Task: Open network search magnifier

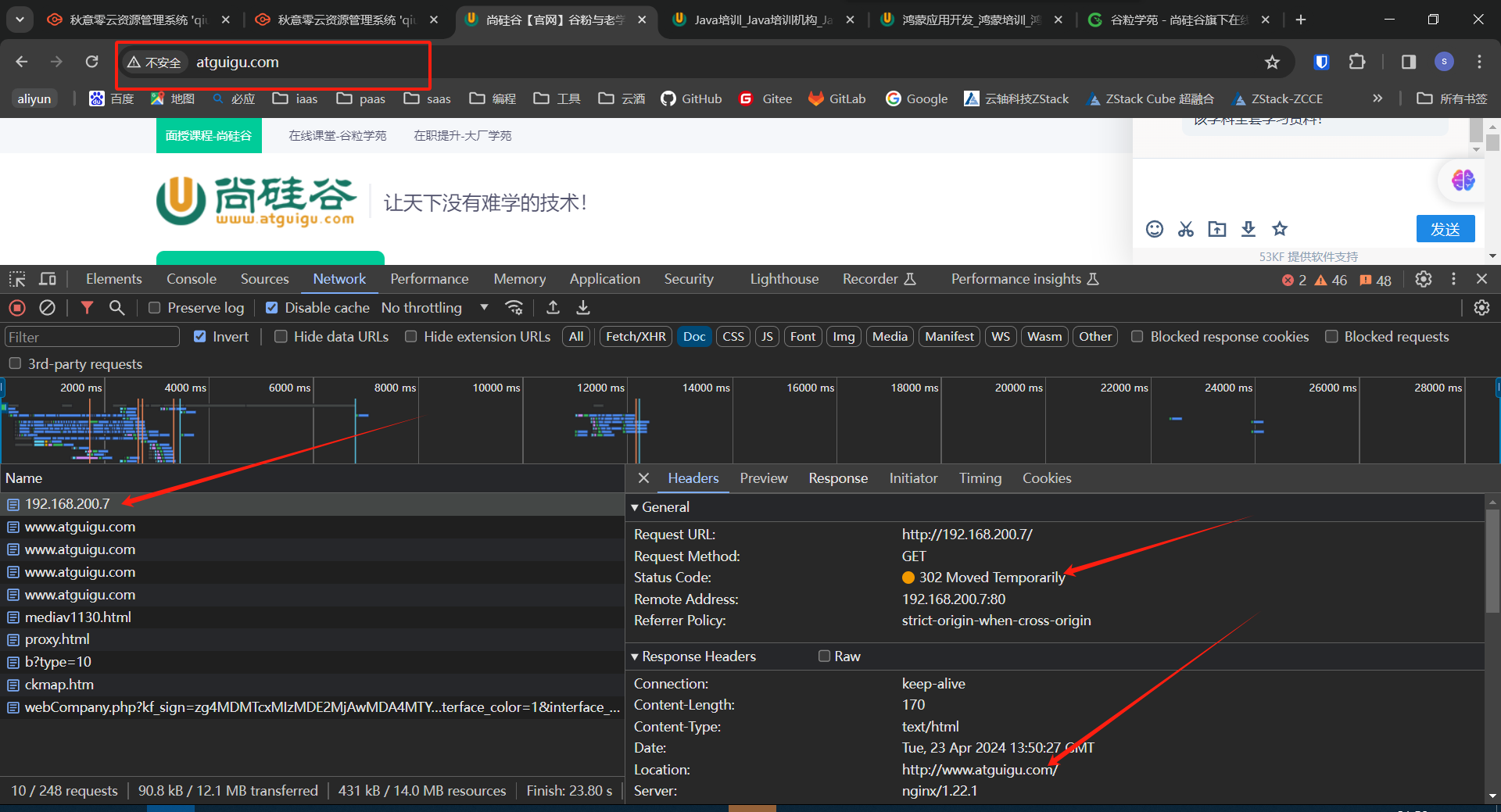Action: 116,308
